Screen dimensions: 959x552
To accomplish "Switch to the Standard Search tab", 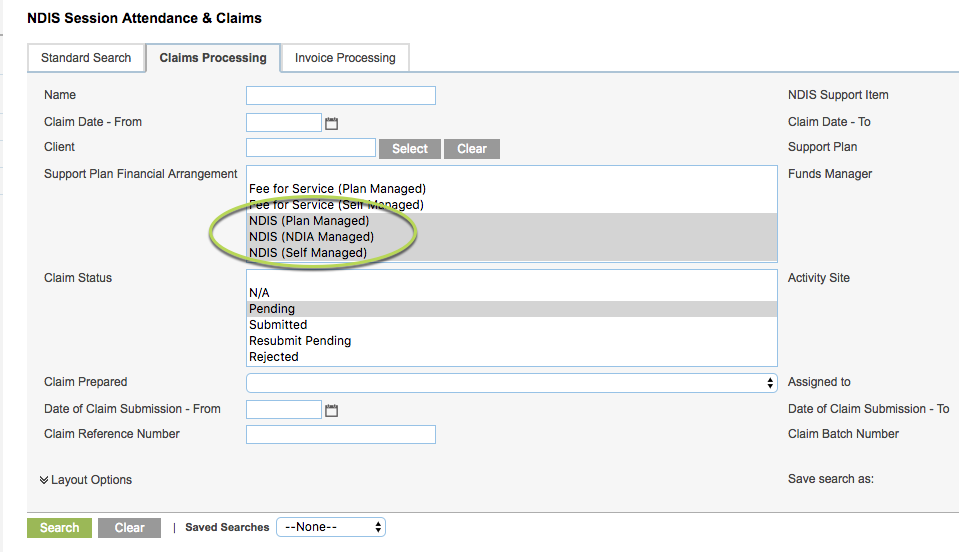I will point(86,57).
